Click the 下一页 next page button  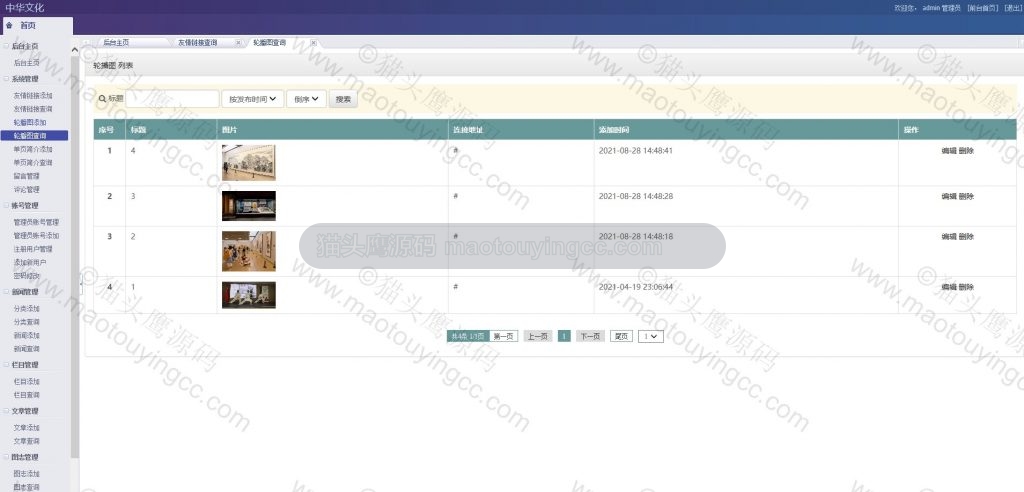(590, 336)
